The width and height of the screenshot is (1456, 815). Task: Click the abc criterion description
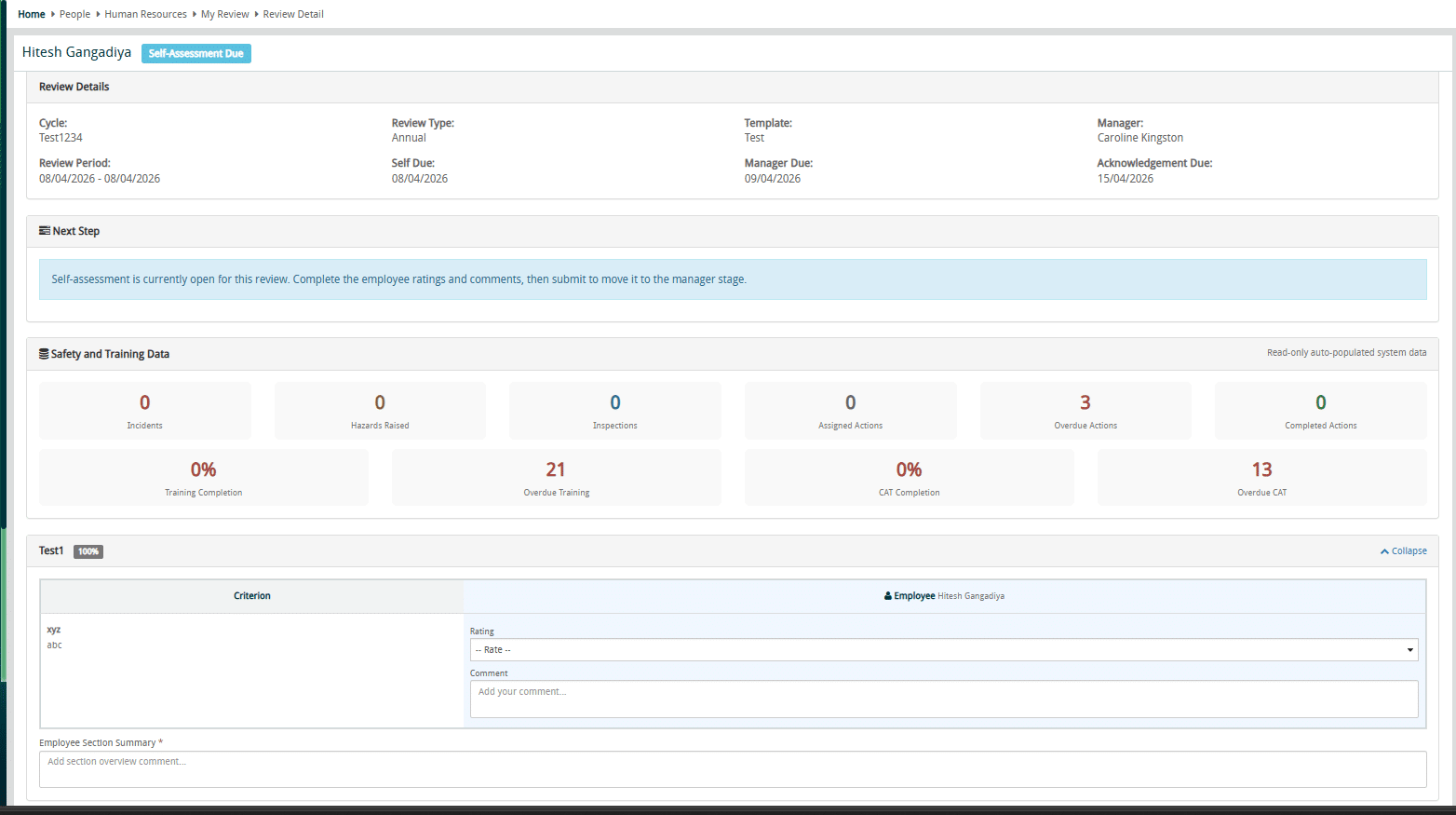[55, 645]
